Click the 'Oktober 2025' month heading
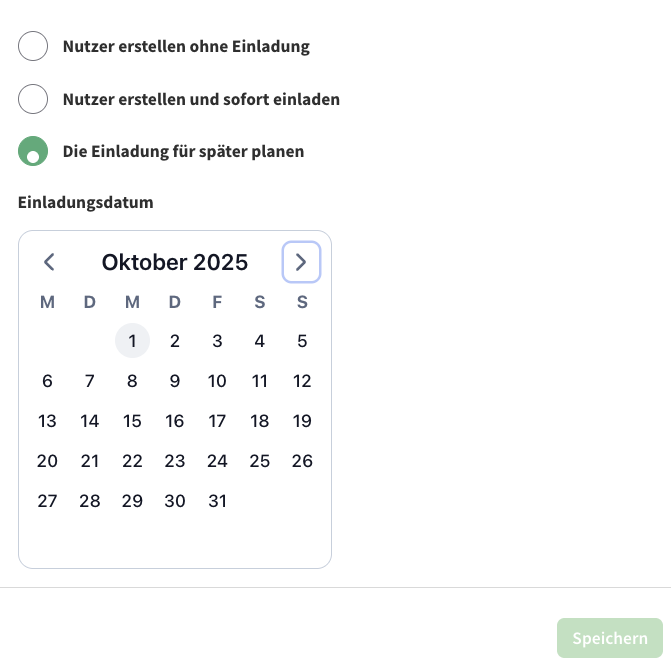The width and height of the screenshot is (671, 670). (175, 263)
